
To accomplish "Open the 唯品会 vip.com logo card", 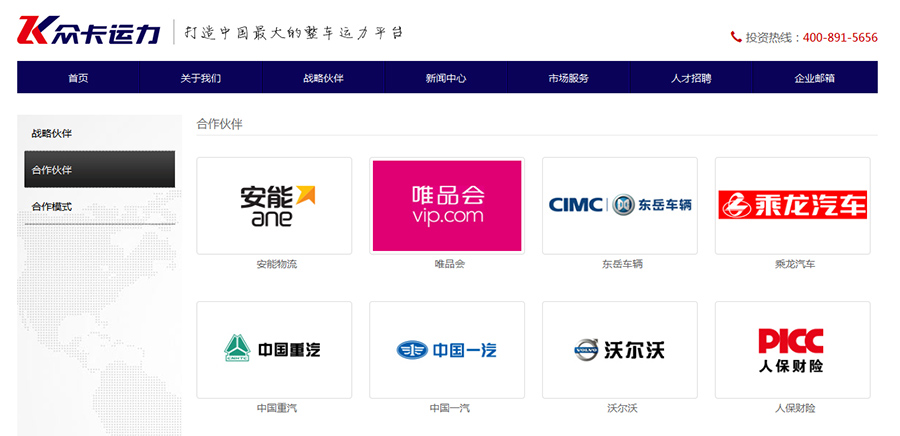I will click(447, 205).
